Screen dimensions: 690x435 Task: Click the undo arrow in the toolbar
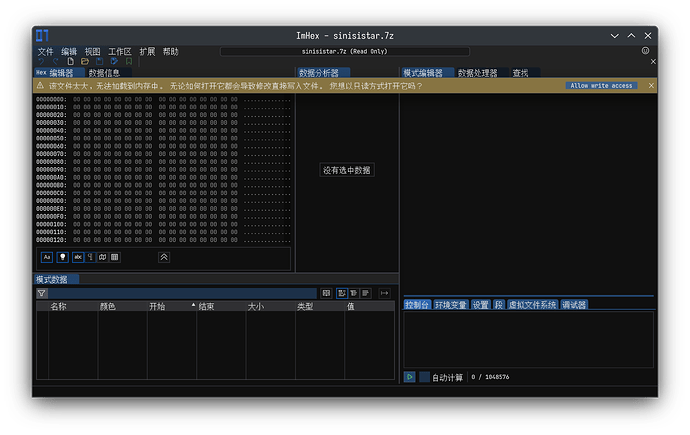pos(41,62)
